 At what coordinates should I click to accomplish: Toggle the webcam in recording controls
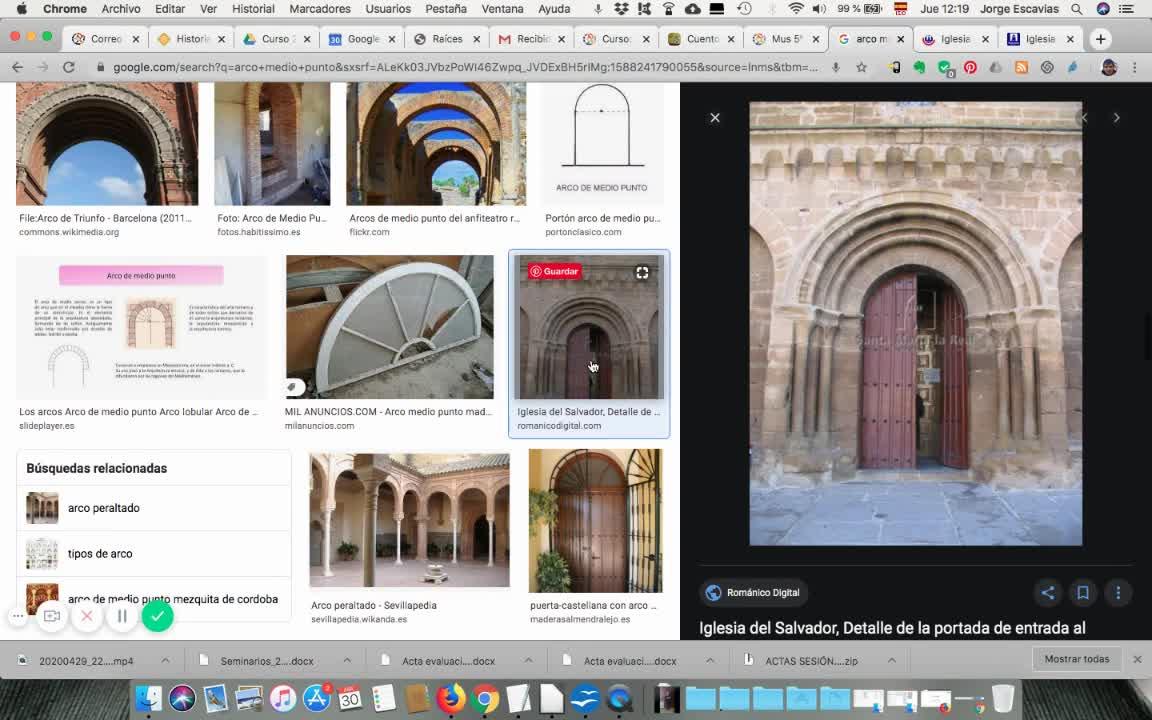[52, 616]
